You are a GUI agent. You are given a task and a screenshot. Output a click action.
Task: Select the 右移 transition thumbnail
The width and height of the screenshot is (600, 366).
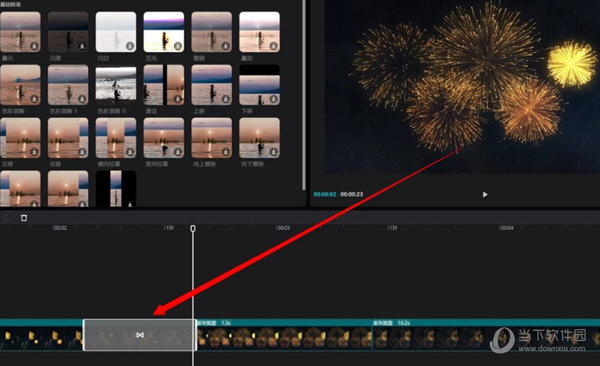(68, 137)
